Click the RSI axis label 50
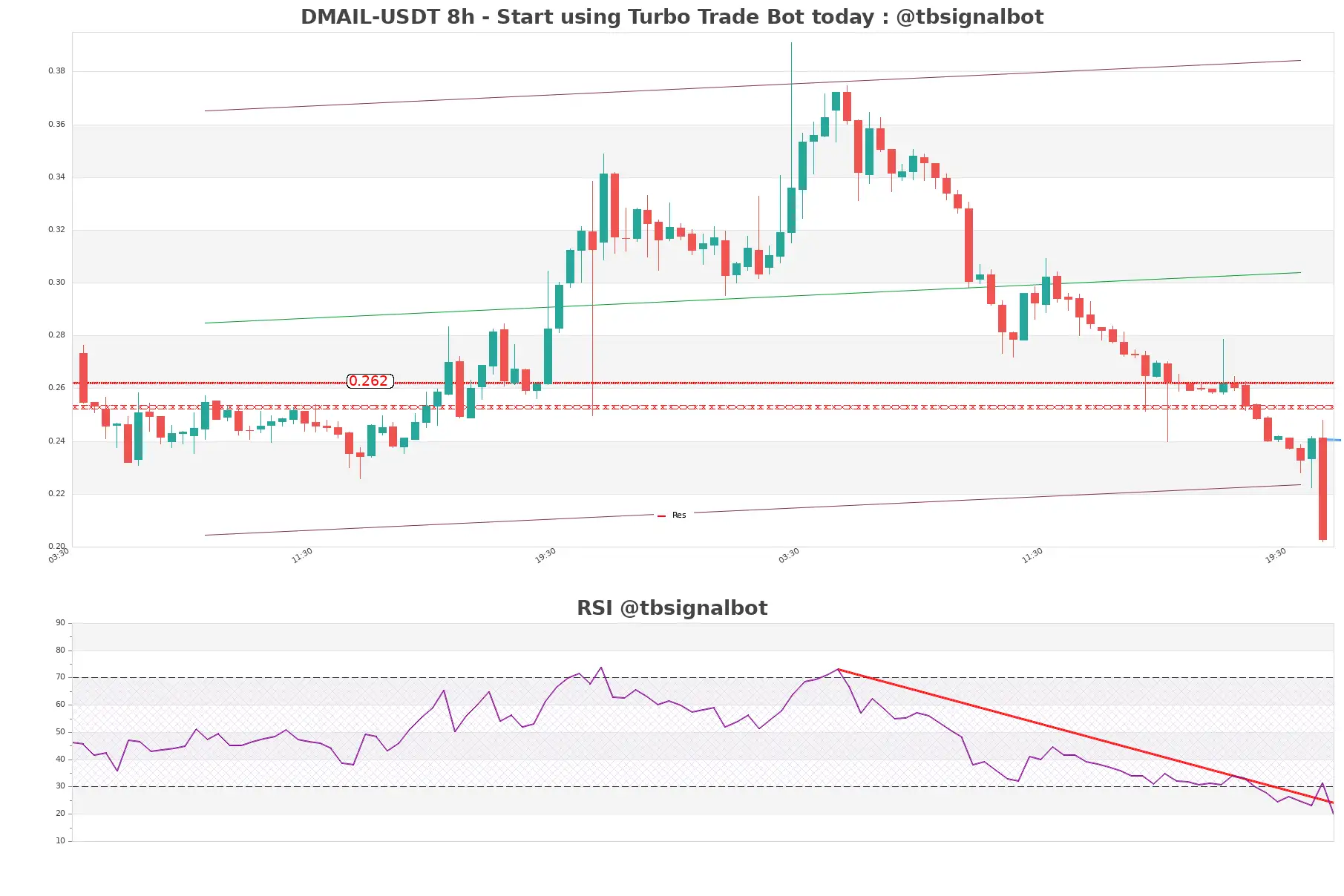 [x=60, y=732]
